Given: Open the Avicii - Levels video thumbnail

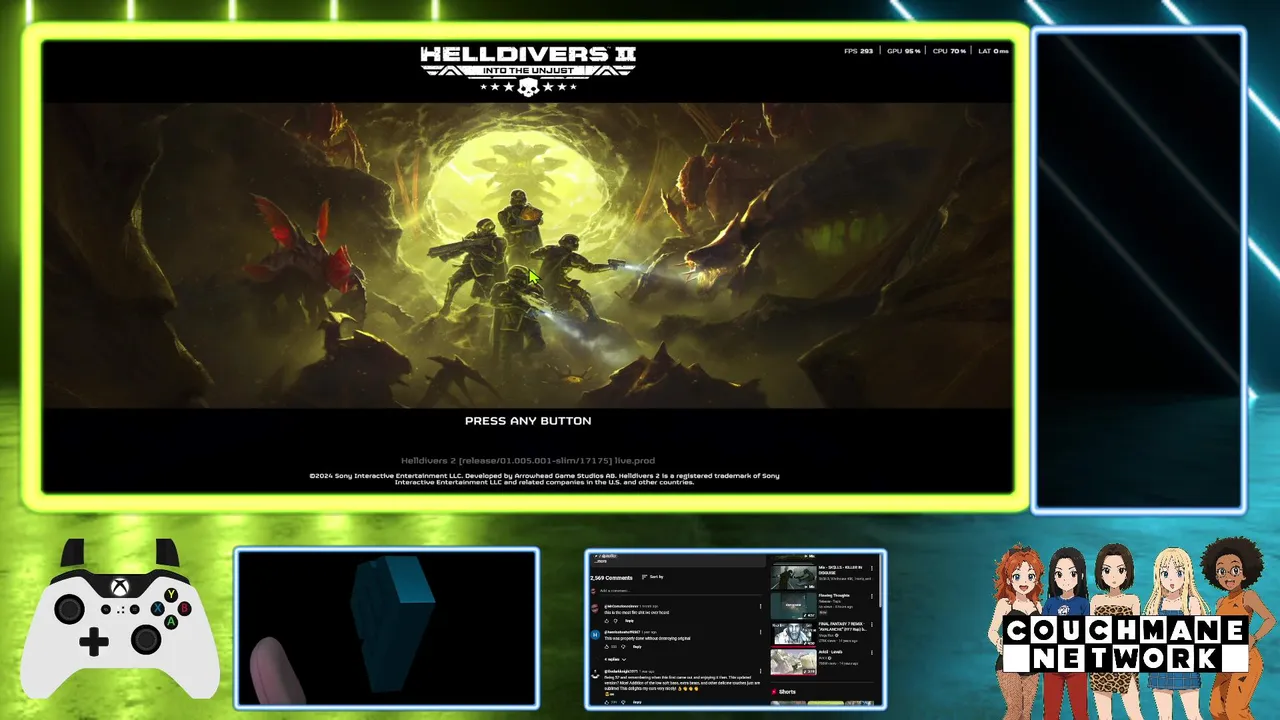Looking at the screenshot, I should (793, 662).
